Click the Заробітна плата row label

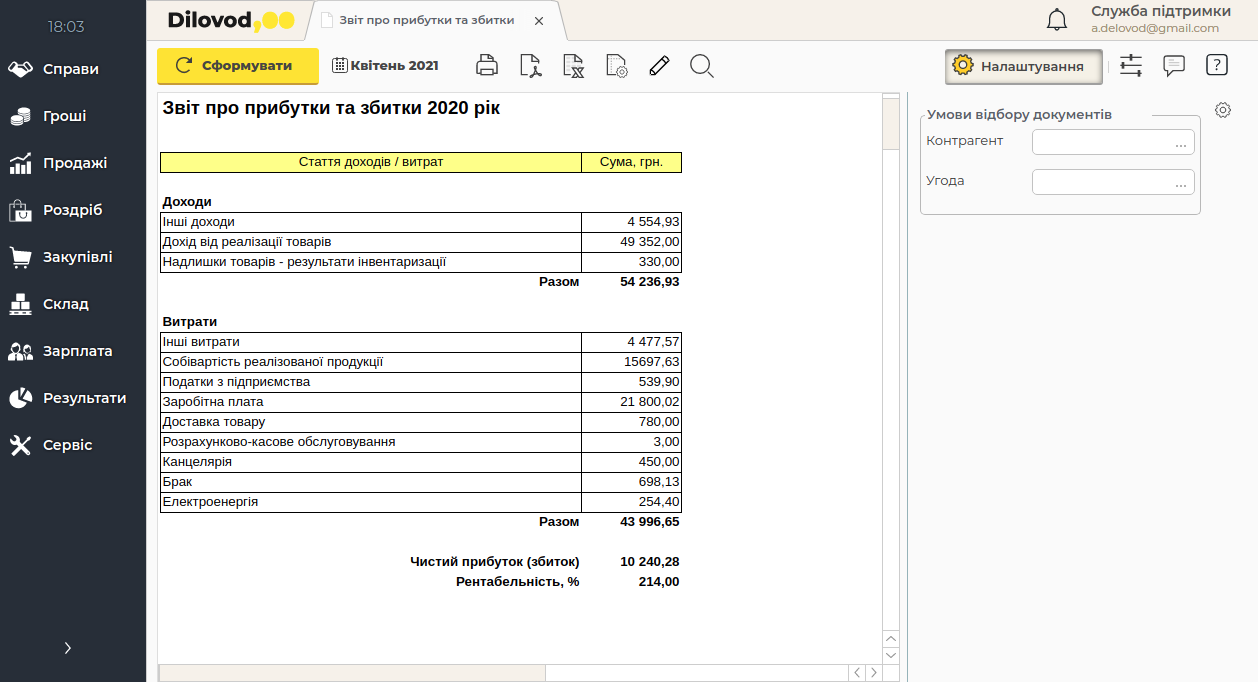pyautogui.click(x=213, y=402)
